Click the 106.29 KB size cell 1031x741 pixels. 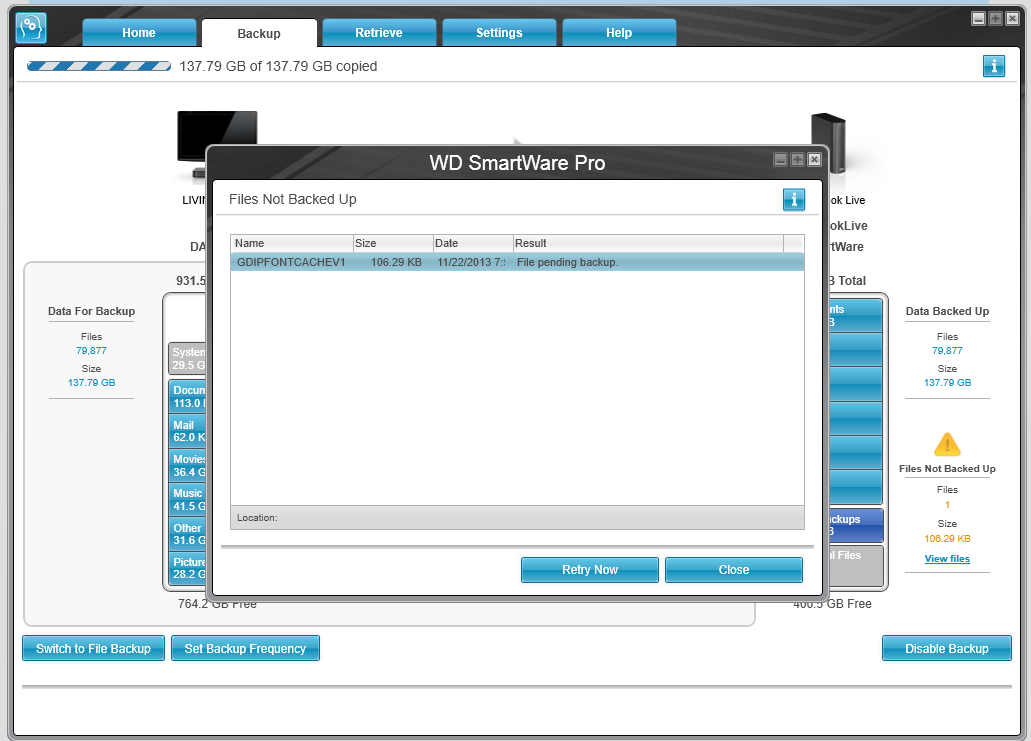tap(396, 262)
